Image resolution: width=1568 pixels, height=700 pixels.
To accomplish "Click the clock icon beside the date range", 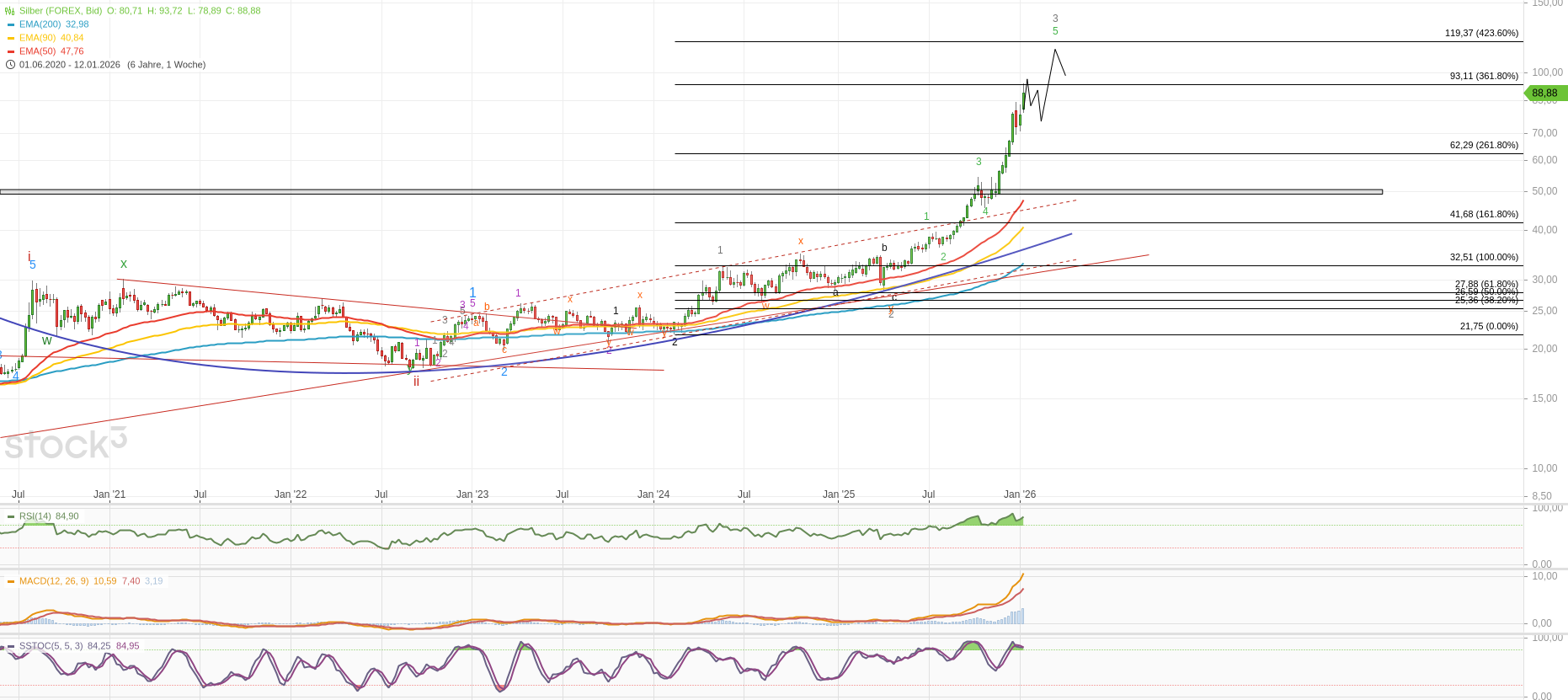I will click(x=10, y=65).
